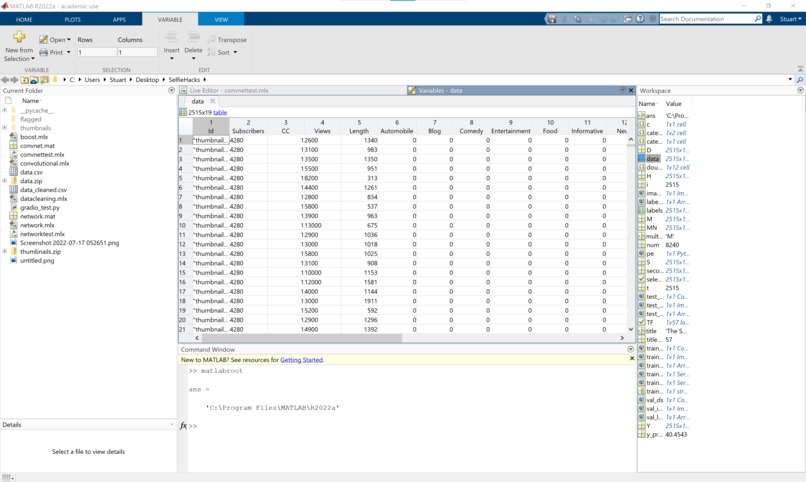Switch to the VIEW tab
Screen dimensions: 806x482
221,20
